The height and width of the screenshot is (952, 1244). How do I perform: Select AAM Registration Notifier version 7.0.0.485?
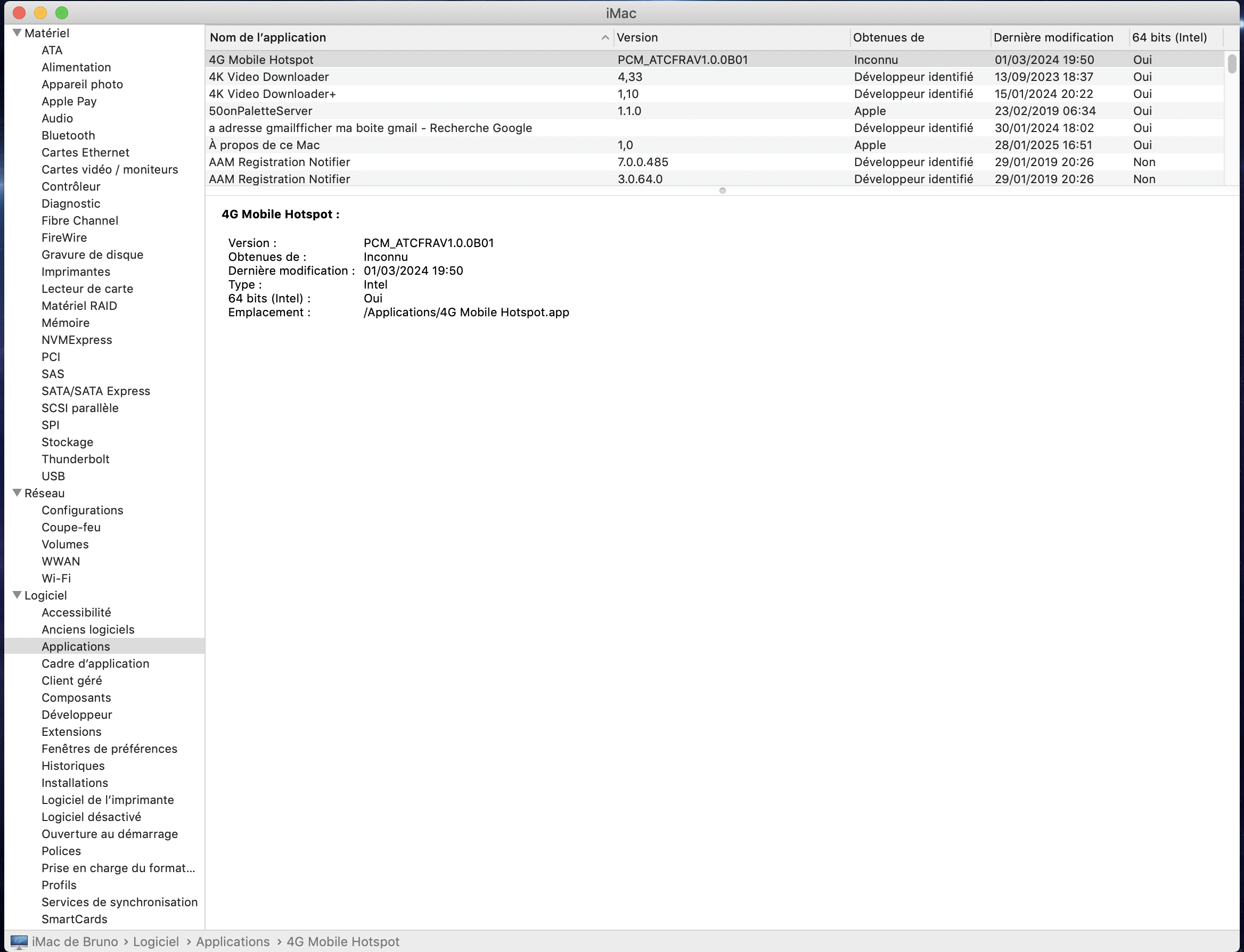click(714, 161)
